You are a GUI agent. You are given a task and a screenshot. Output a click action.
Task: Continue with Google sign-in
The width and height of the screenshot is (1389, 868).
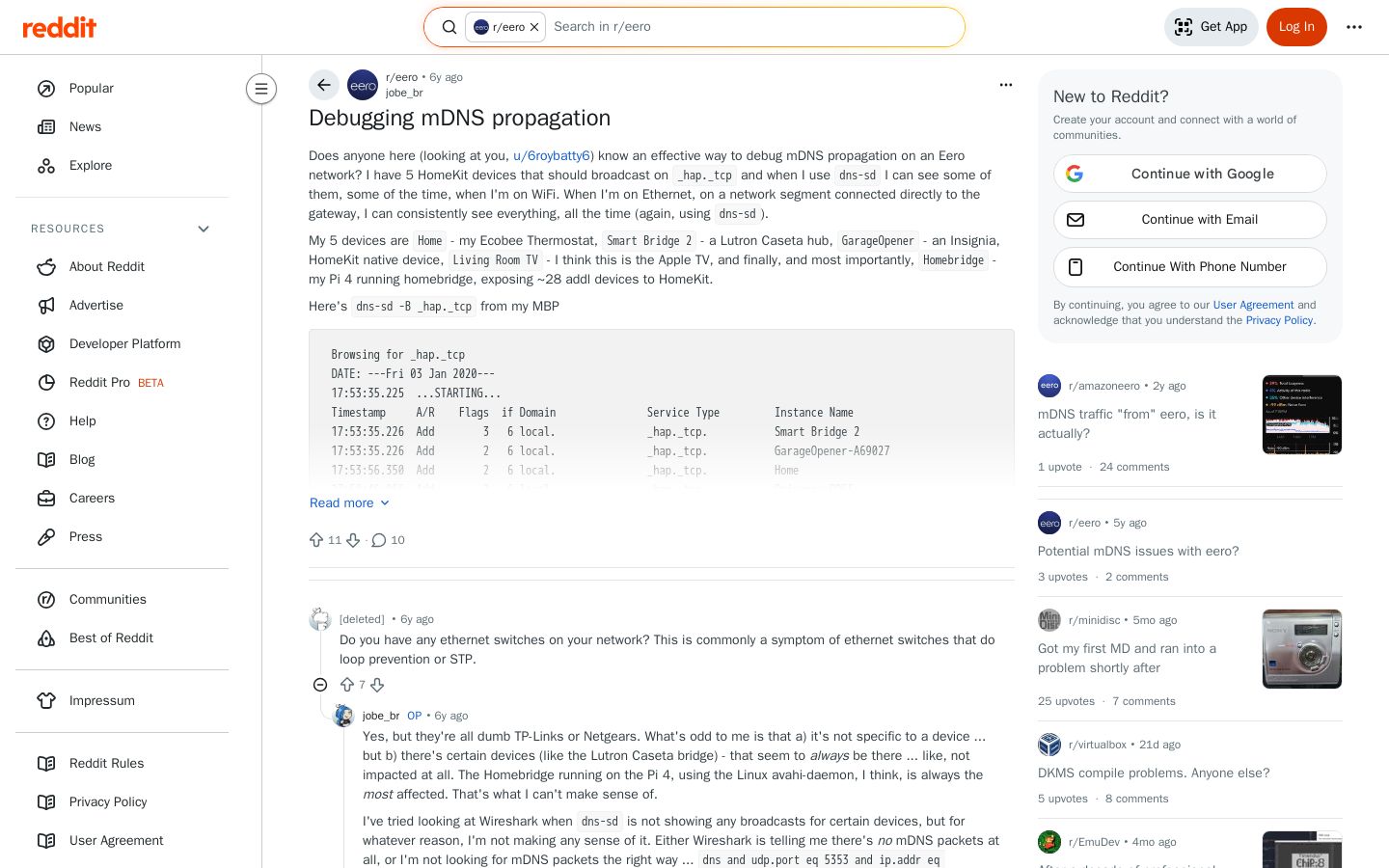[1189, 174]
